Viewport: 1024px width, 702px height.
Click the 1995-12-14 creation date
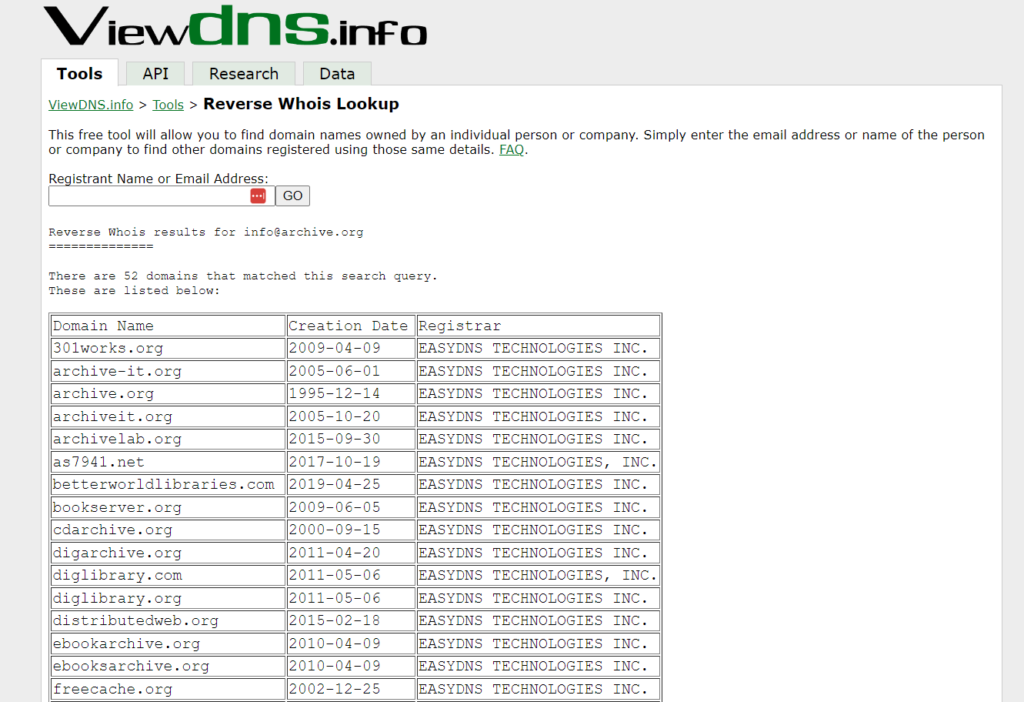click(x=351, y=394)
